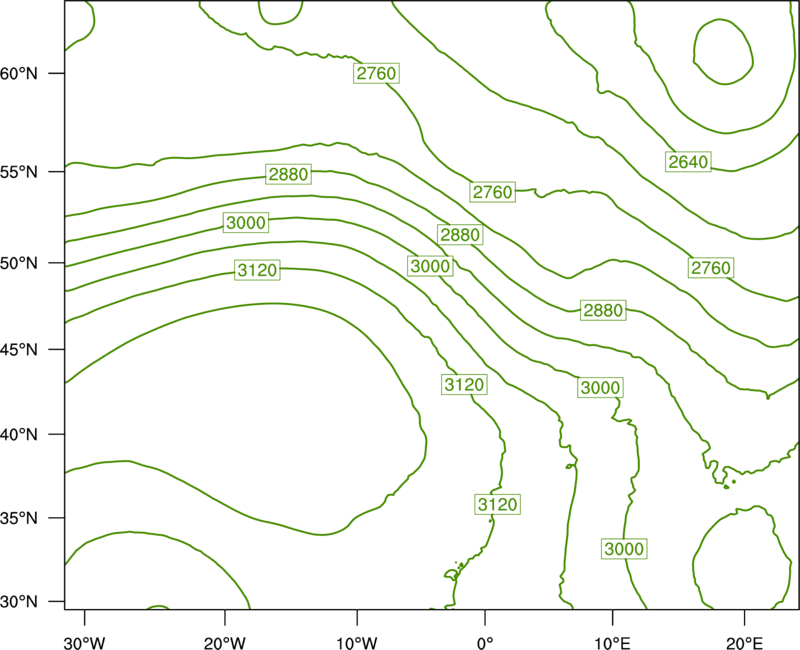Select the 10°E longitude axis label
Screen dimensions: 800x650
pyautogui.click(x=612, y=643)
